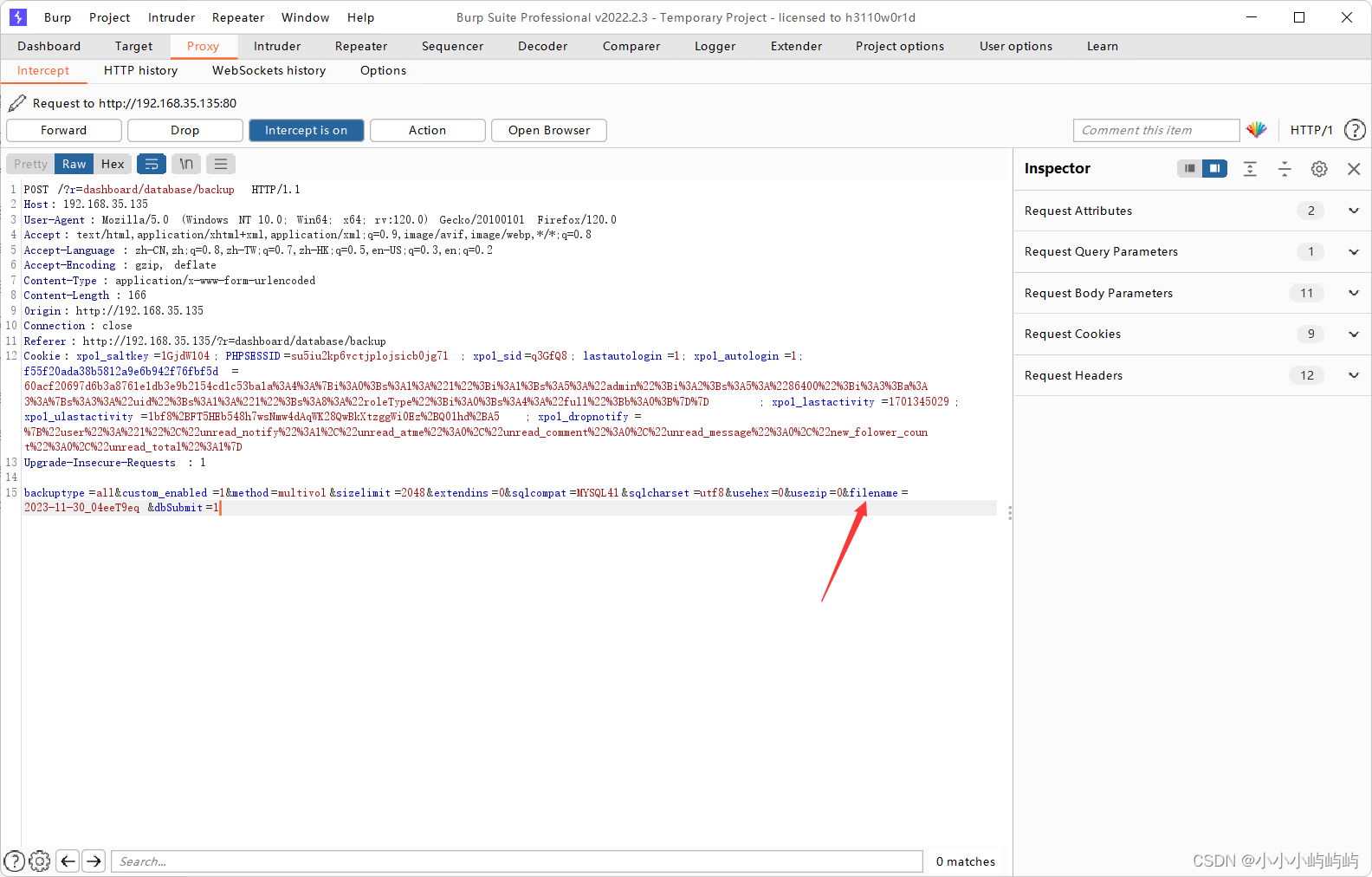Click the Open Browser button
Viewport: 1372px width, 877px height.
[549, 130]
